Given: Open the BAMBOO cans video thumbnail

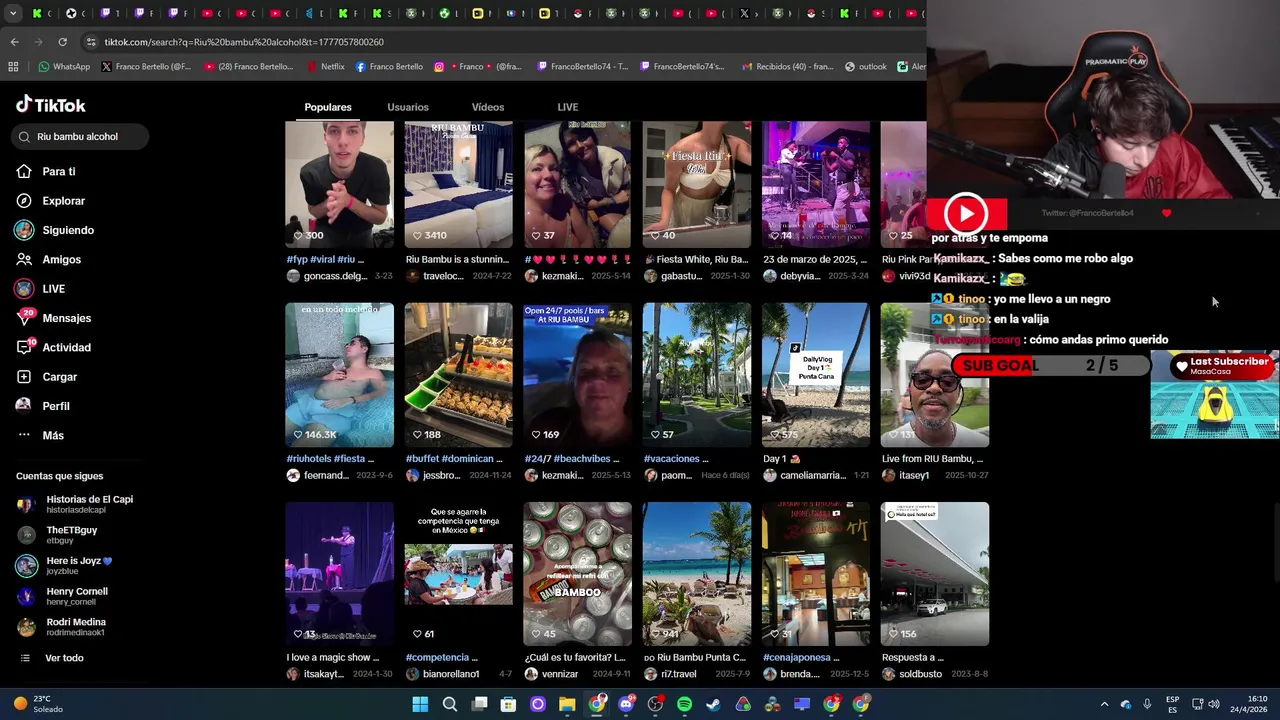Looking at the screenshot, I should click(x=577, y=574).
